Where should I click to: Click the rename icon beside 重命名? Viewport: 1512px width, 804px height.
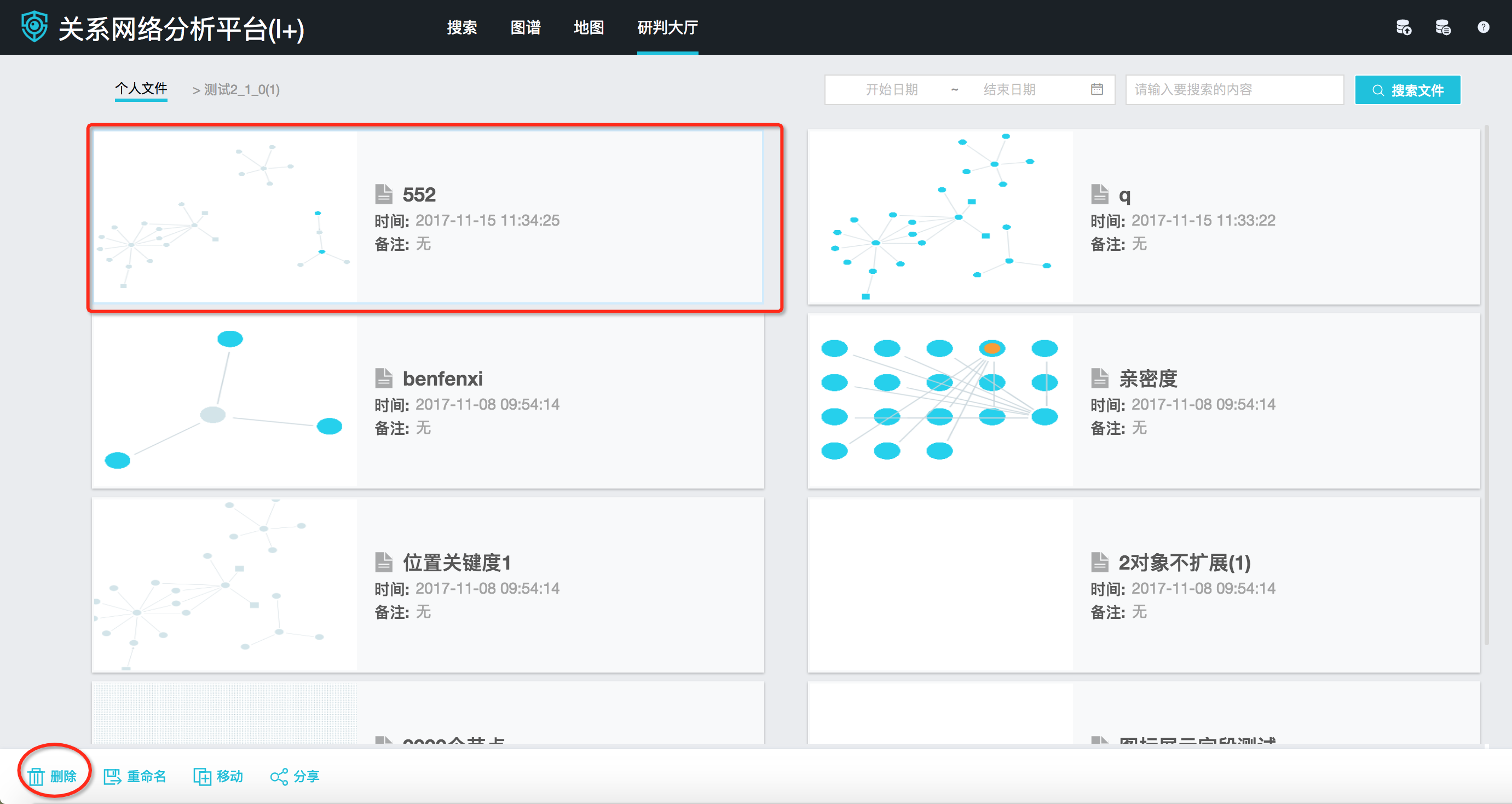112,777
